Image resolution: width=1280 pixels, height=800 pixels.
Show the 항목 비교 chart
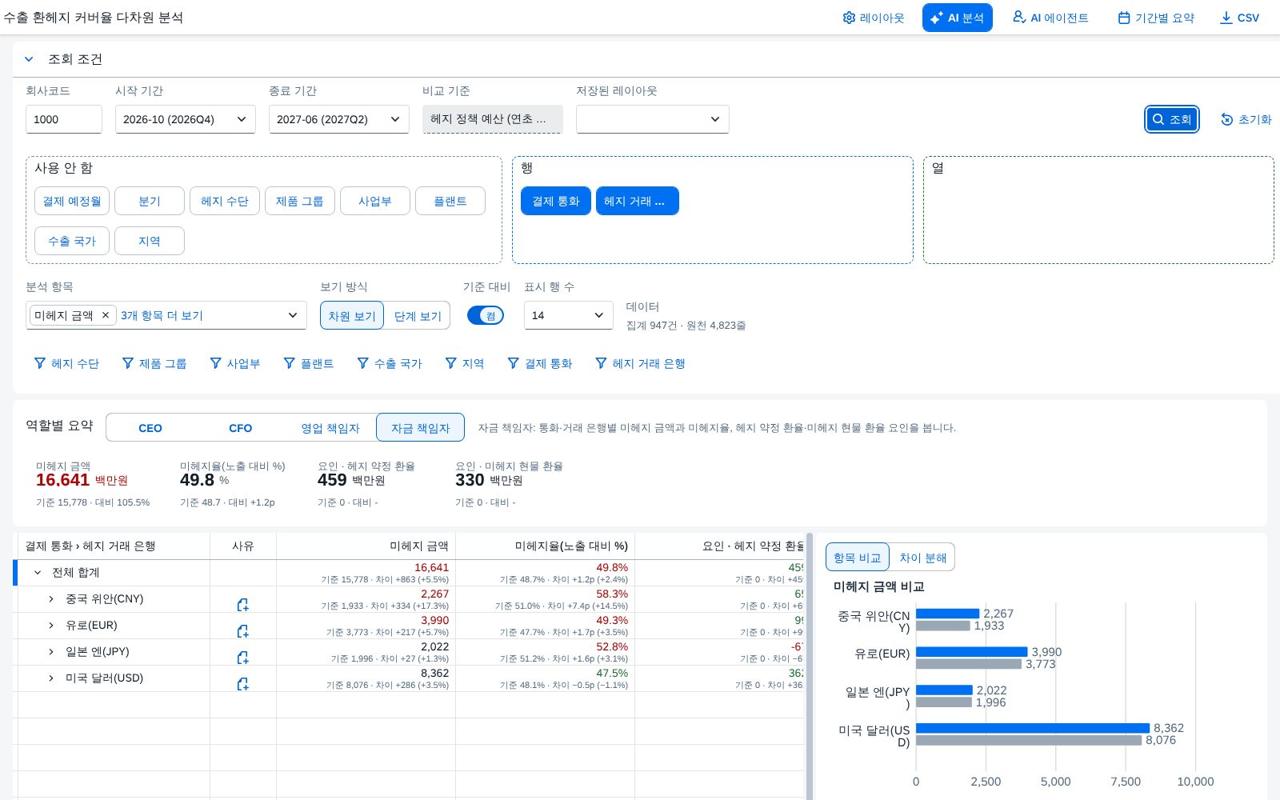click(x=857, y=557)
